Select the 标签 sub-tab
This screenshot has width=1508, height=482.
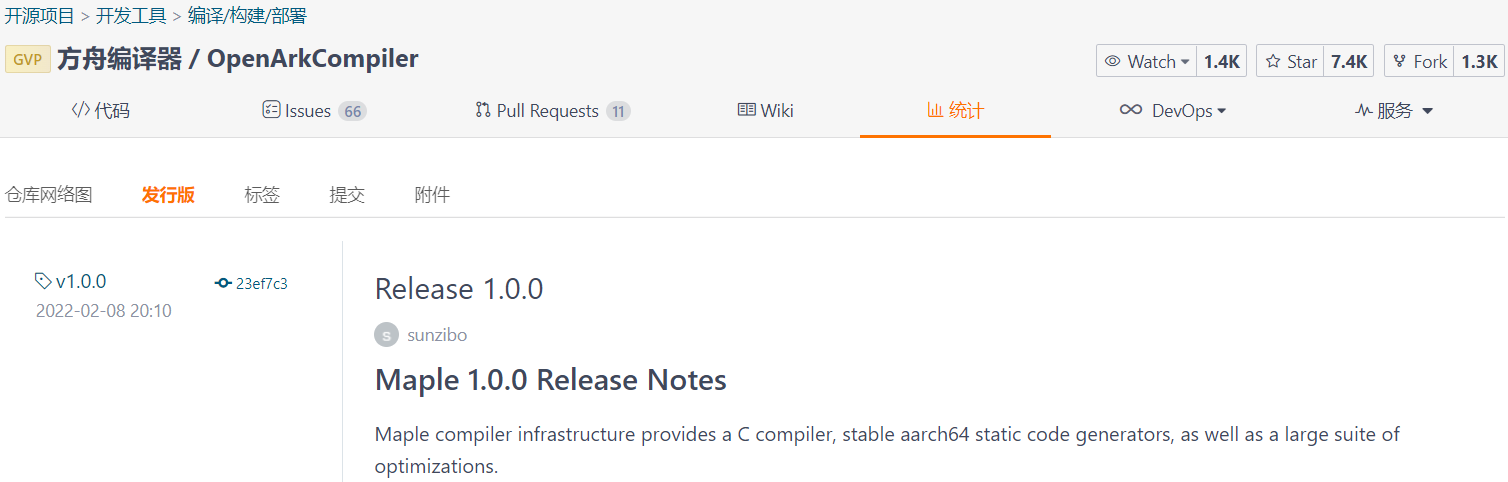[262, 195]
